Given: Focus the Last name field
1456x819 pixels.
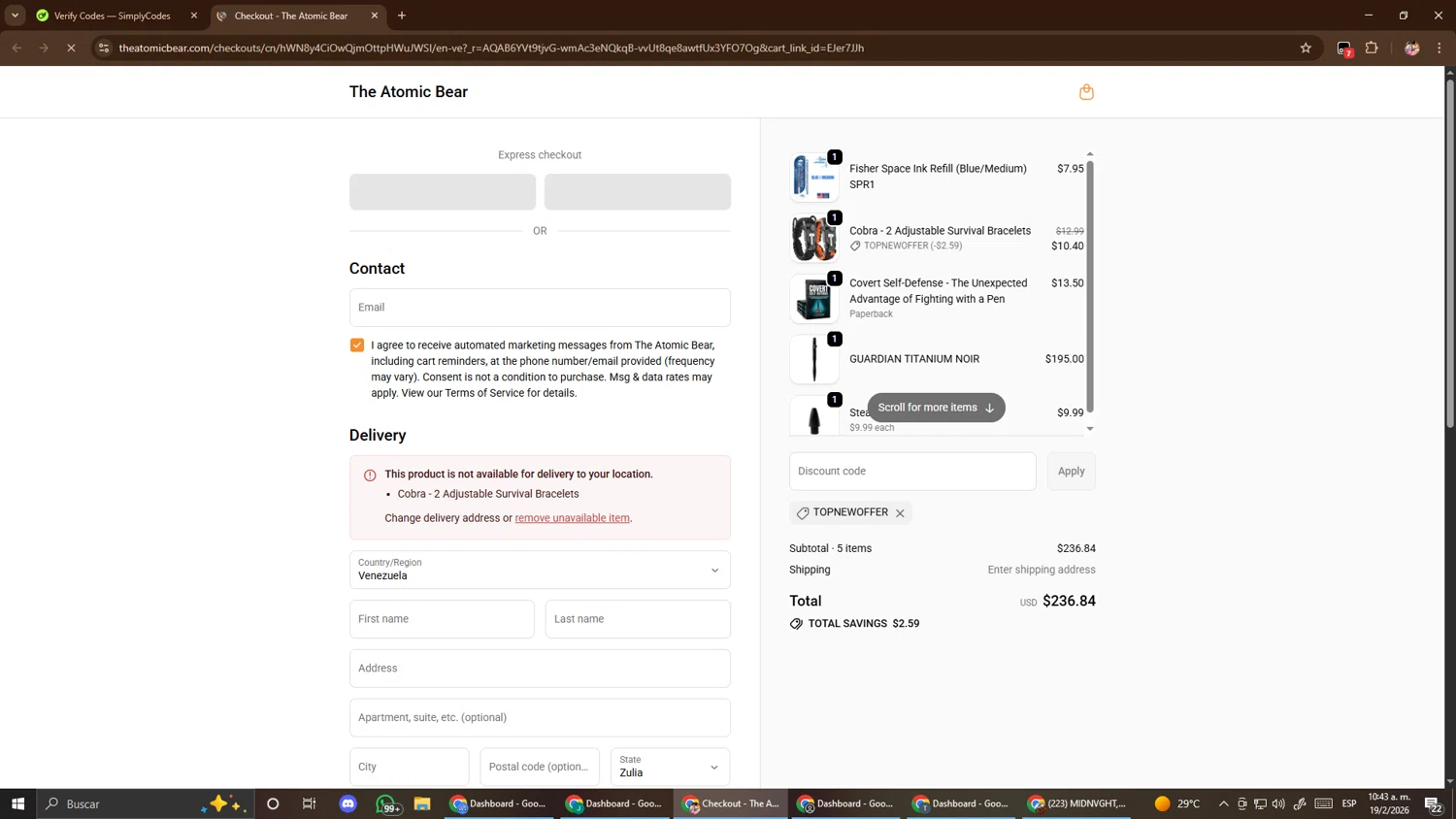Looking at the screenshot, I should pos(638,619).
